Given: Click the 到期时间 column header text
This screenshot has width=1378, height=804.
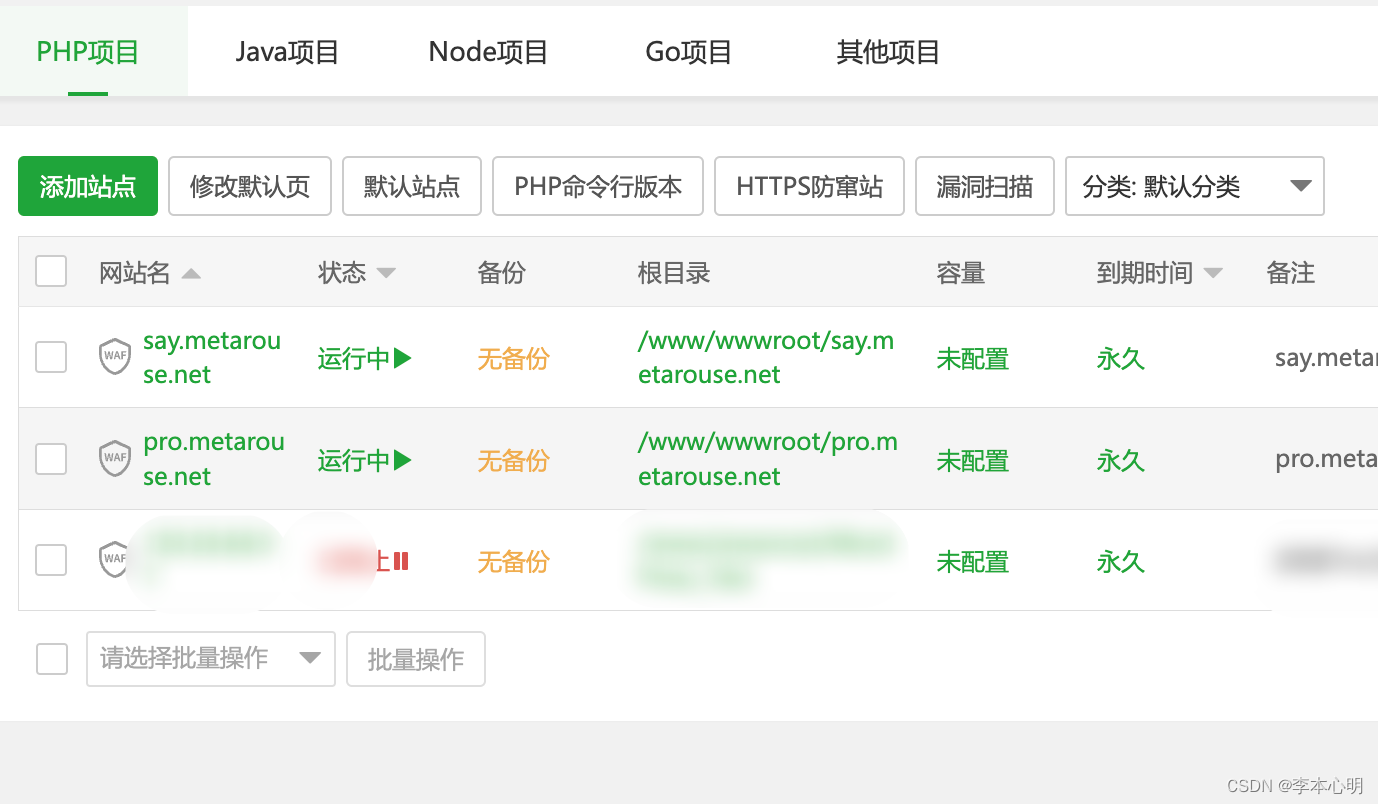Looking at the screenshot, I should click(1145, 272).
